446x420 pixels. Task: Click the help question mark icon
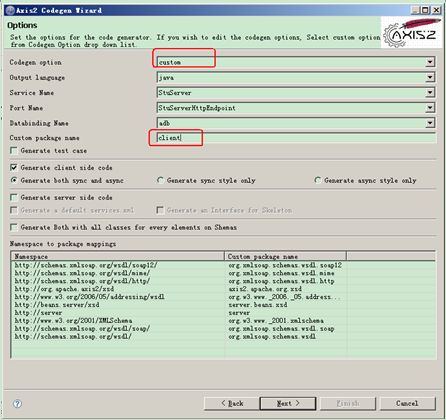coord(17,404)
